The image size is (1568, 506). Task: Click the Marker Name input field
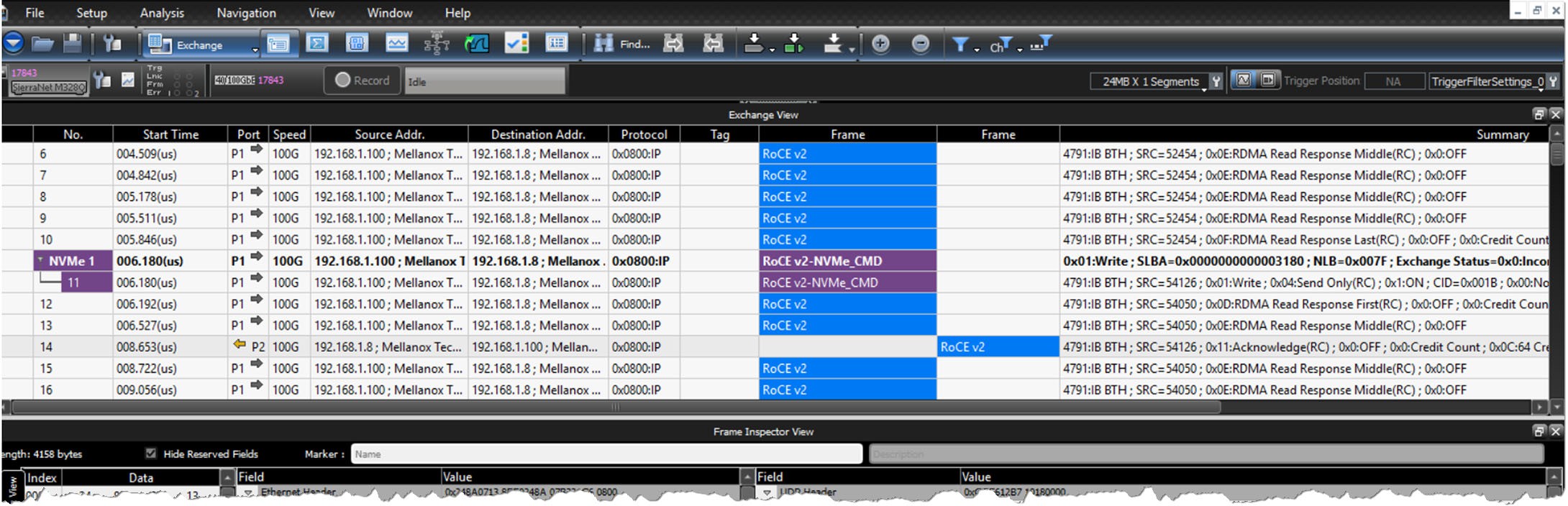click(x=606, y=454)
